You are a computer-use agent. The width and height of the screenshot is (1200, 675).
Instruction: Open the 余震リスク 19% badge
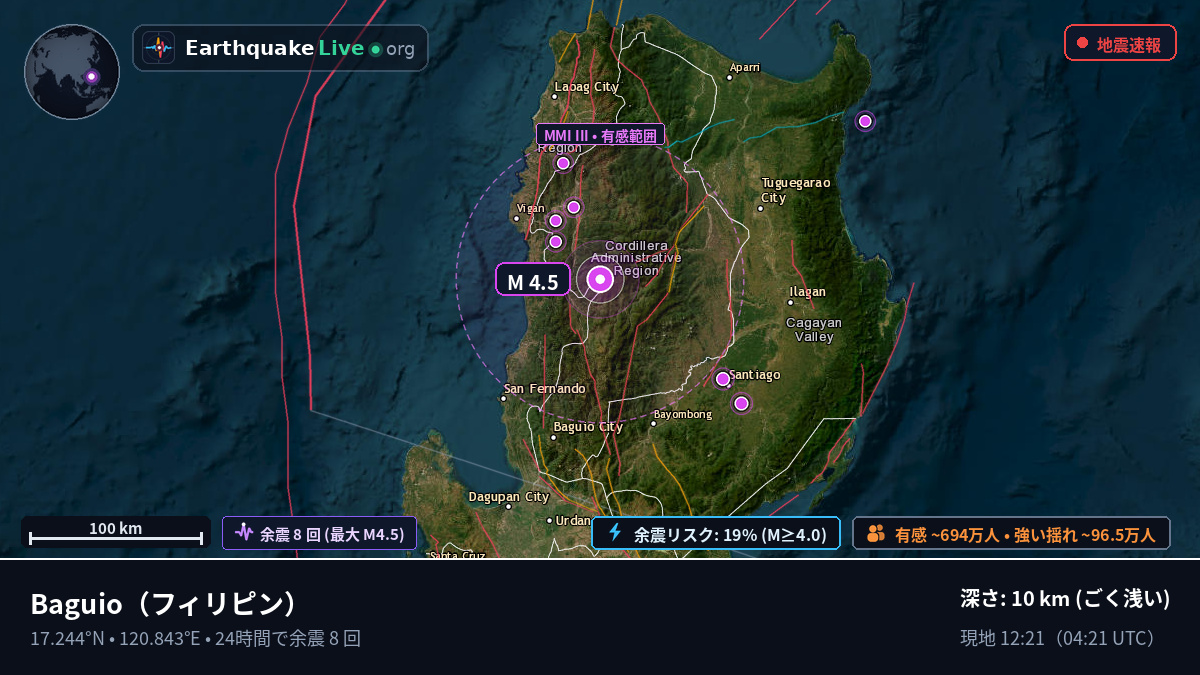coord(716,533)
